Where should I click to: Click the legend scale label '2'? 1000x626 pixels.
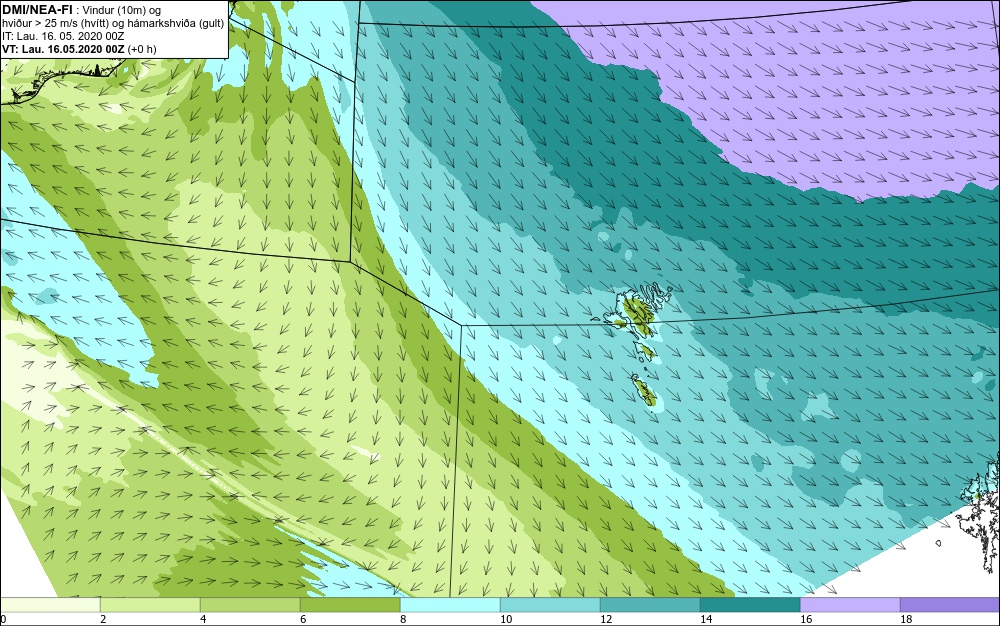[x=103, y=619]
